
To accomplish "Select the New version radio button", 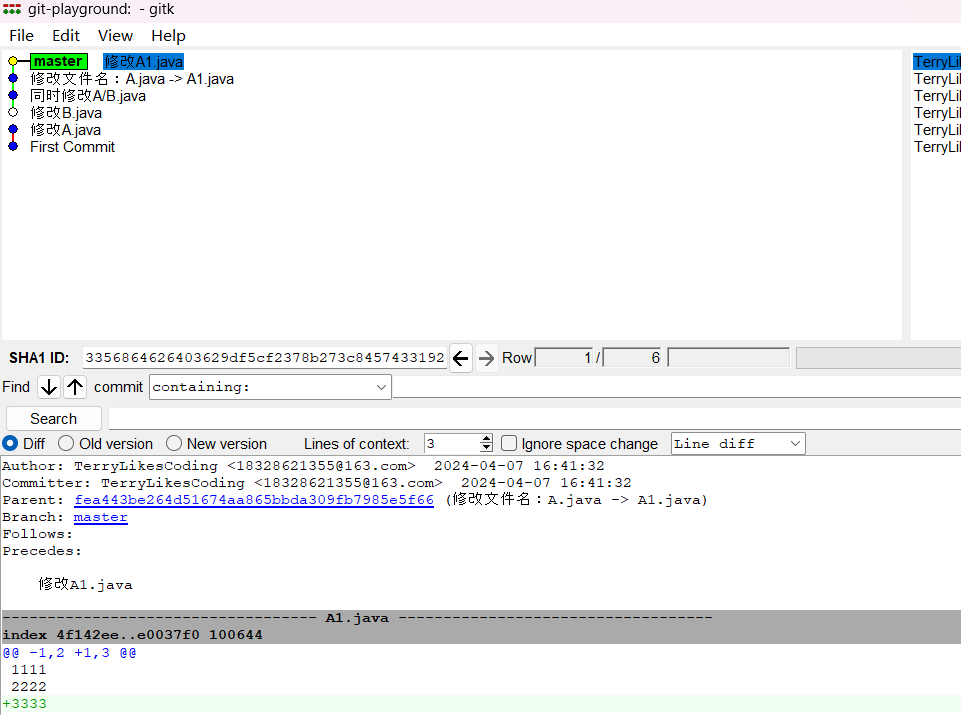I will click(174, 444).
